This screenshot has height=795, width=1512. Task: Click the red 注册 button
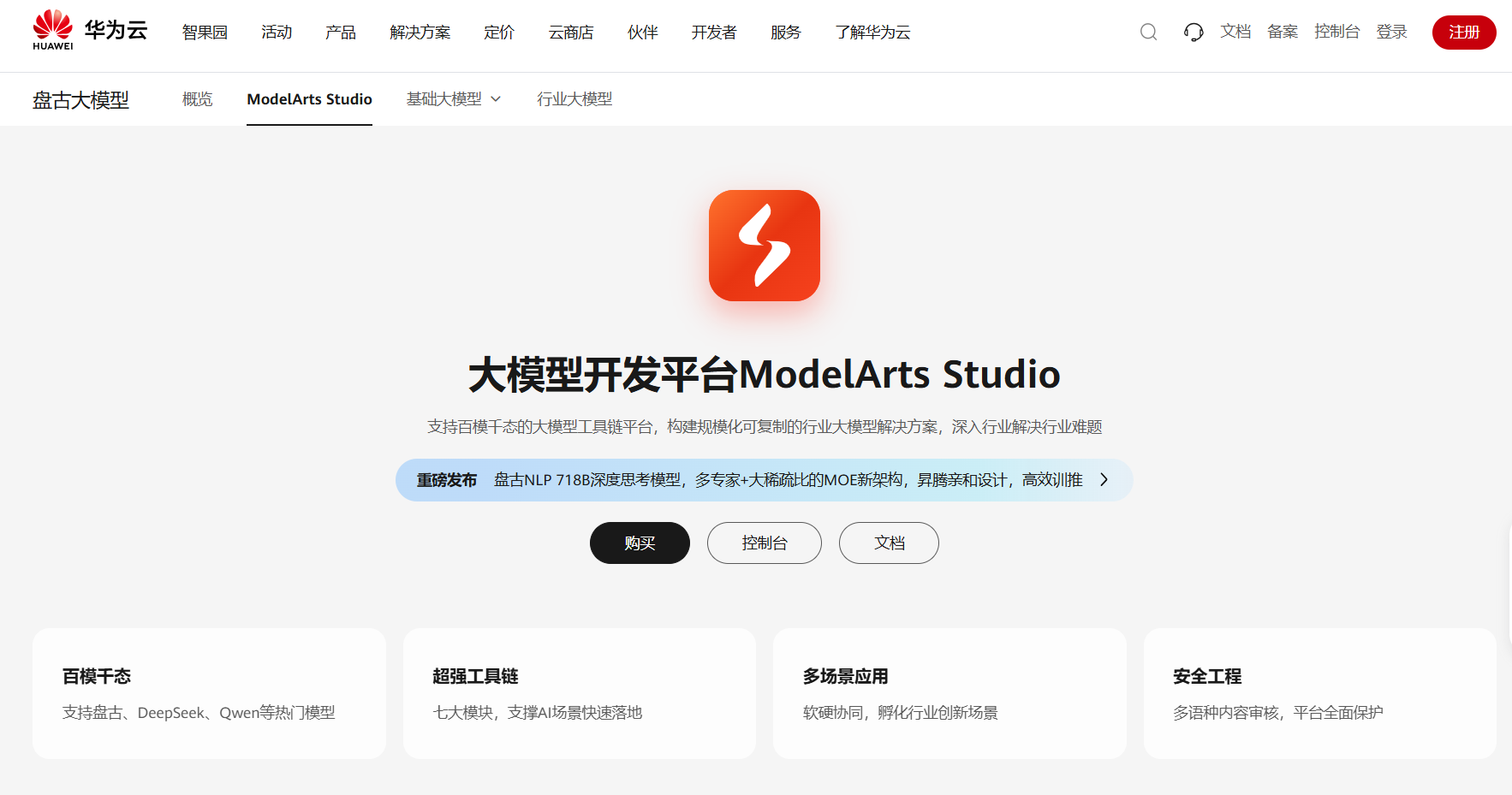pos(1464,33)
